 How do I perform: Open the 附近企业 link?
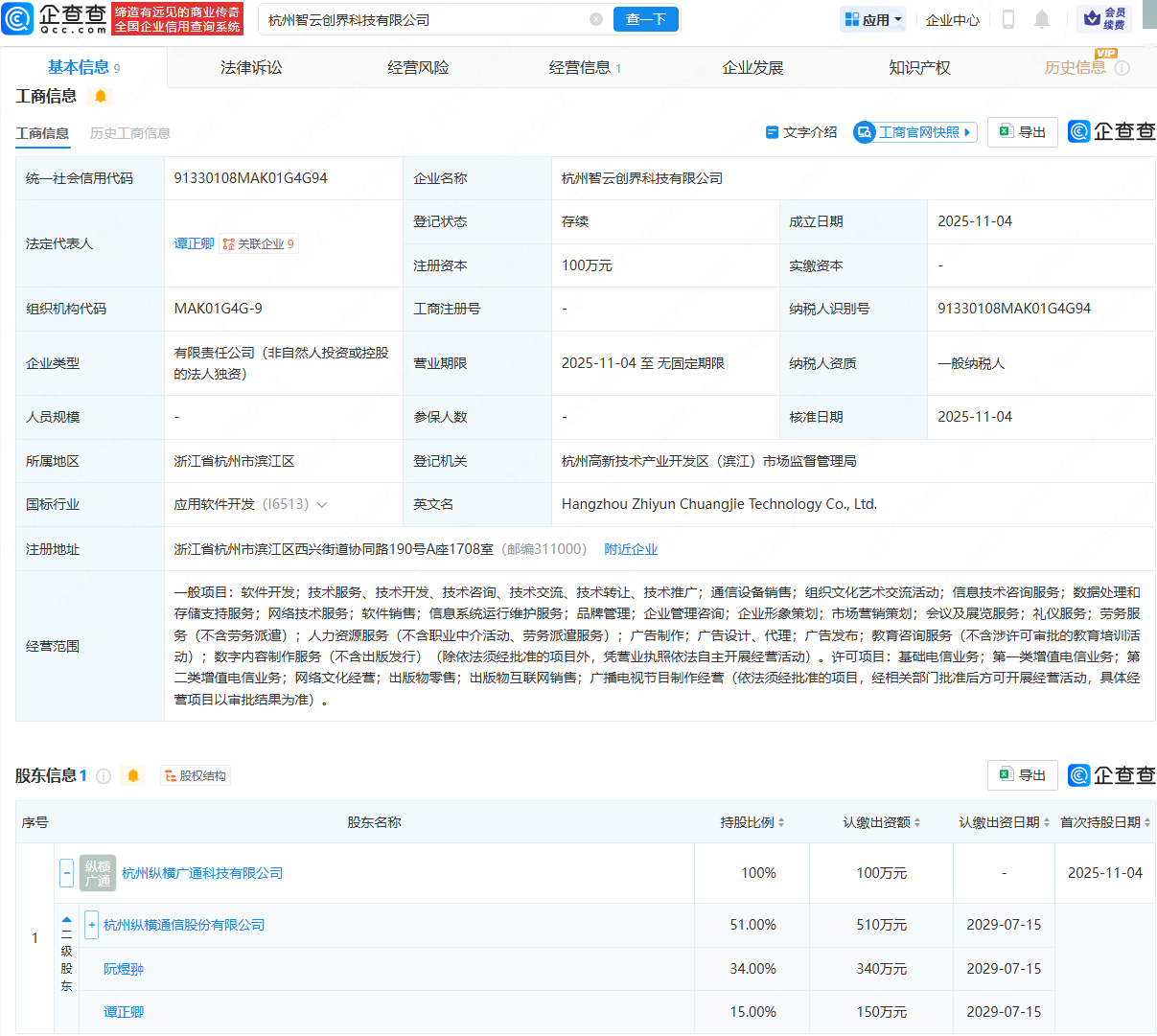point(631,548)
